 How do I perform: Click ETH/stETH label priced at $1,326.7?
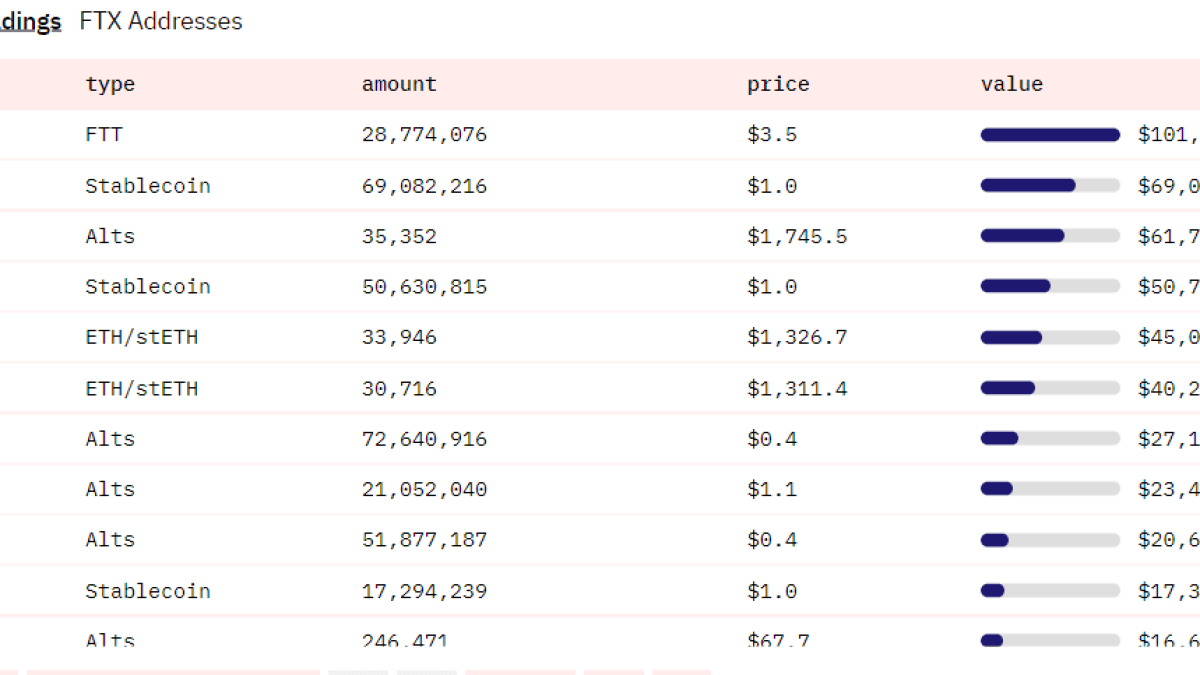(141, 337)
